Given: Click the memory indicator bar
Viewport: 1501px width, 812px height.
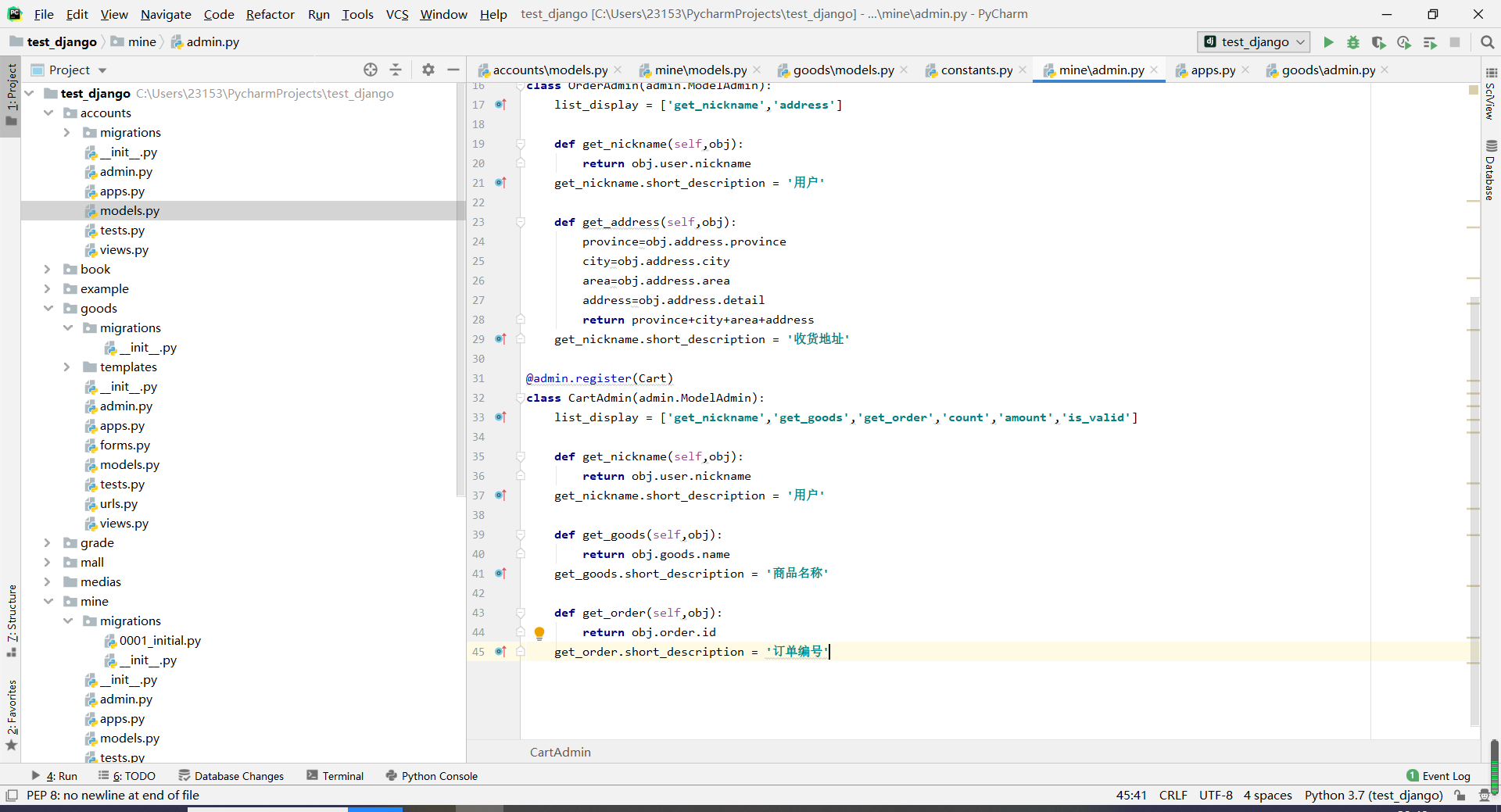Looking at the screenshot, I should (x=1495, y=766).
